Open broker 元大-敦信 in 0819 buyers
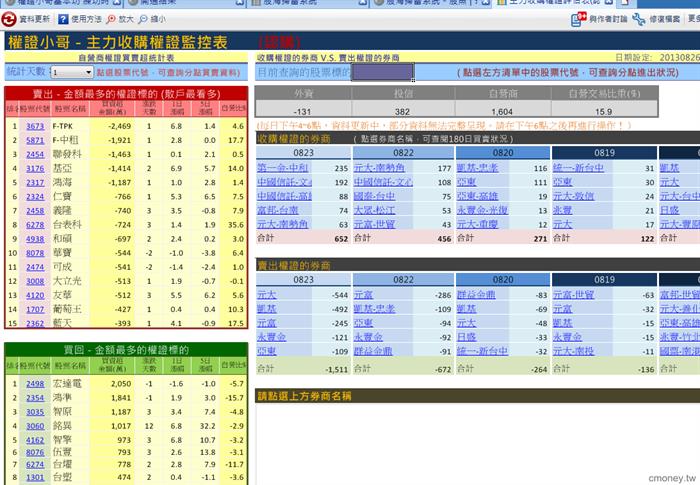700x485 pixels. click(573, 196)
